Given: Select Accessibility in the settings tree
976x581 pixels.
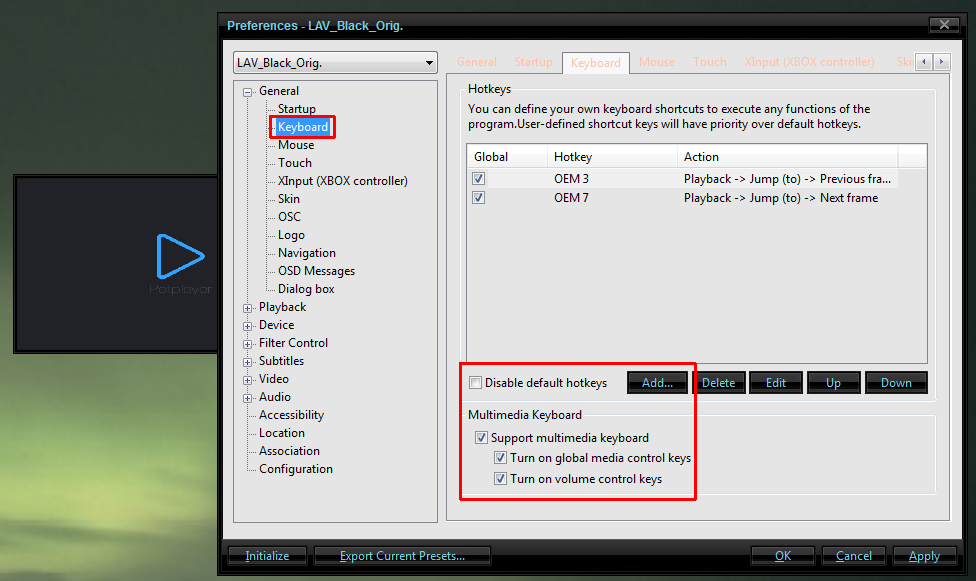Looking at the screenshot, I should pos(291,415).
